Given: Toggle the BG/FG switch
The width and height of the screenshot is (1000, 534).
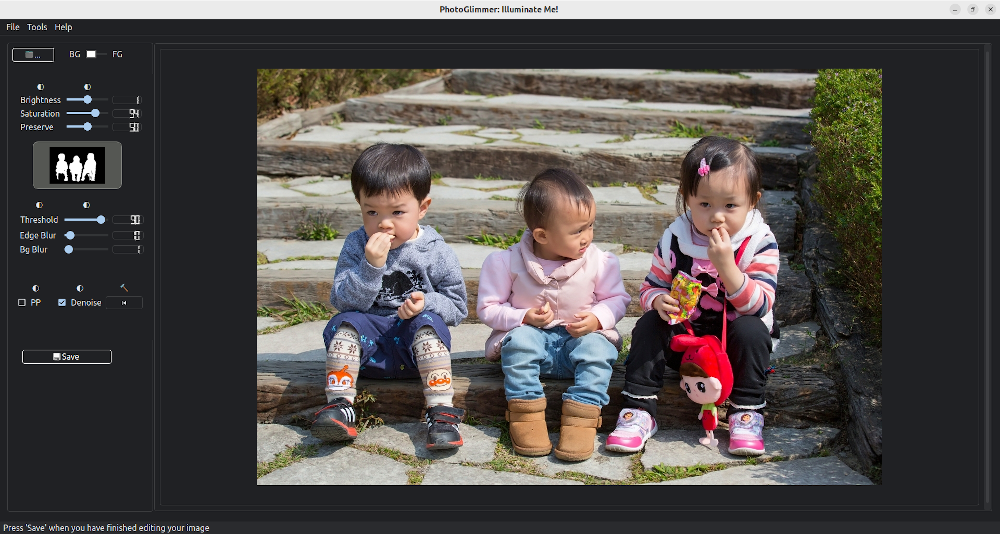Looking at the screenshot, I should pyautogui.click(x=96, y=54).
